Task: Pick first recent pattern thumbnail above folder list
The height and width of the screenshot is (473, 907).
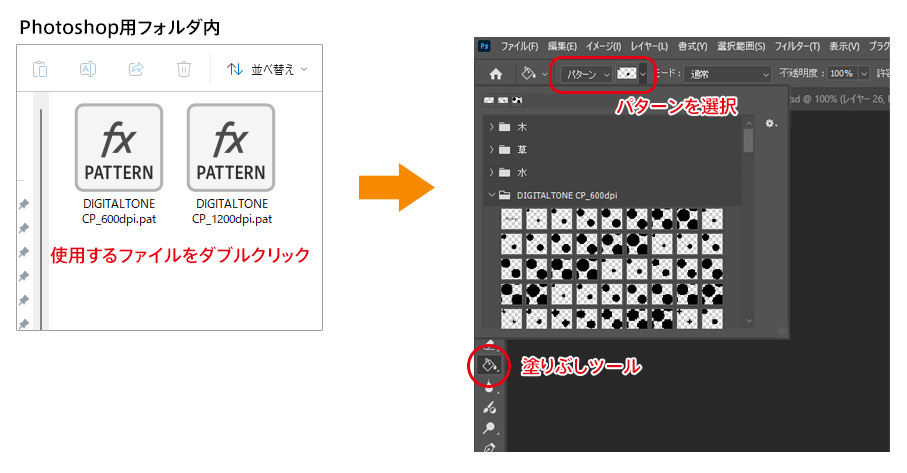Action: pos(489,100)
